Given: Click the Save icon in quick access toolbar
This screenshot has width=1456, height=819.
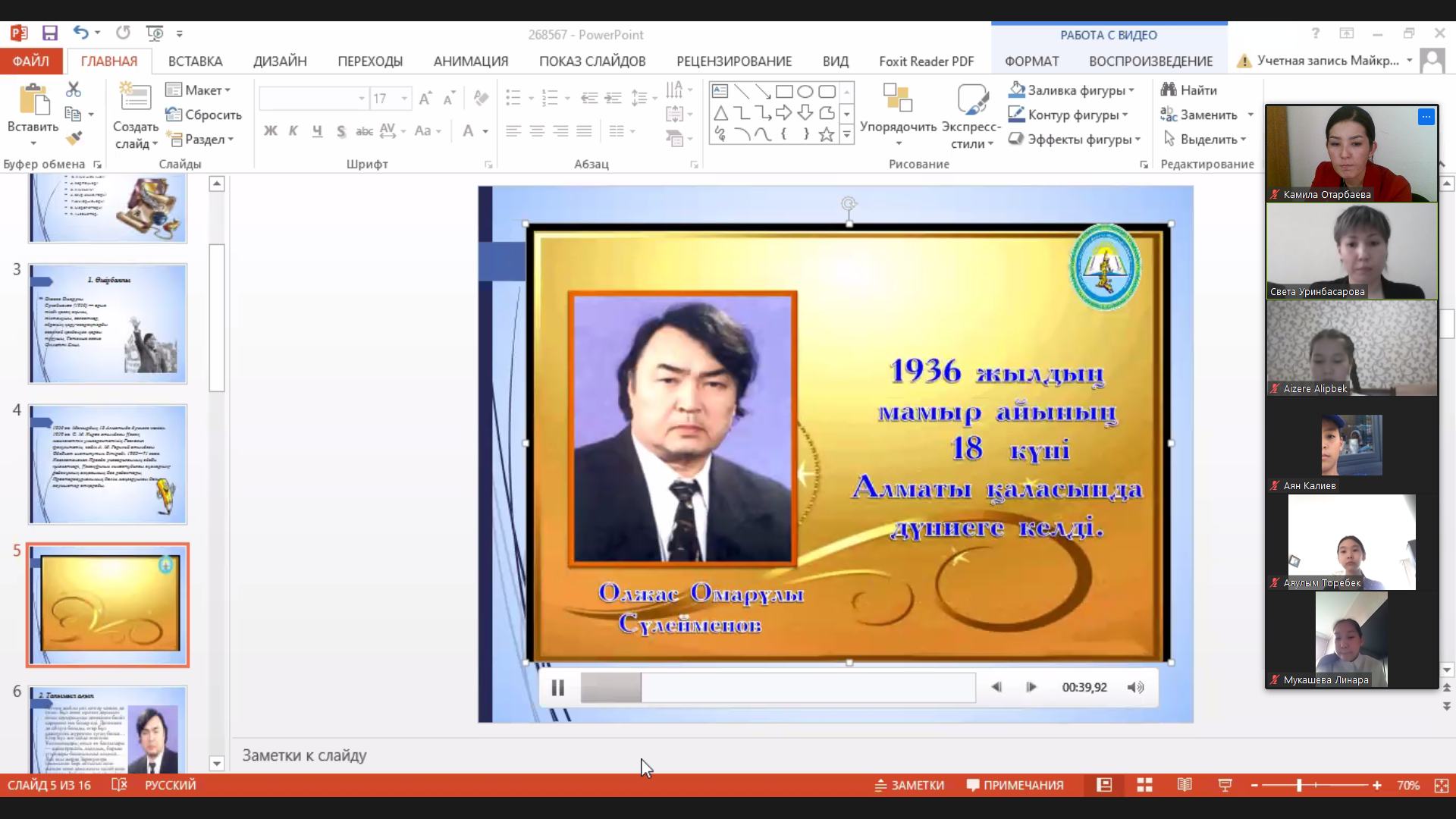Looking at the screenshot, I should click(x=50, y=33).
